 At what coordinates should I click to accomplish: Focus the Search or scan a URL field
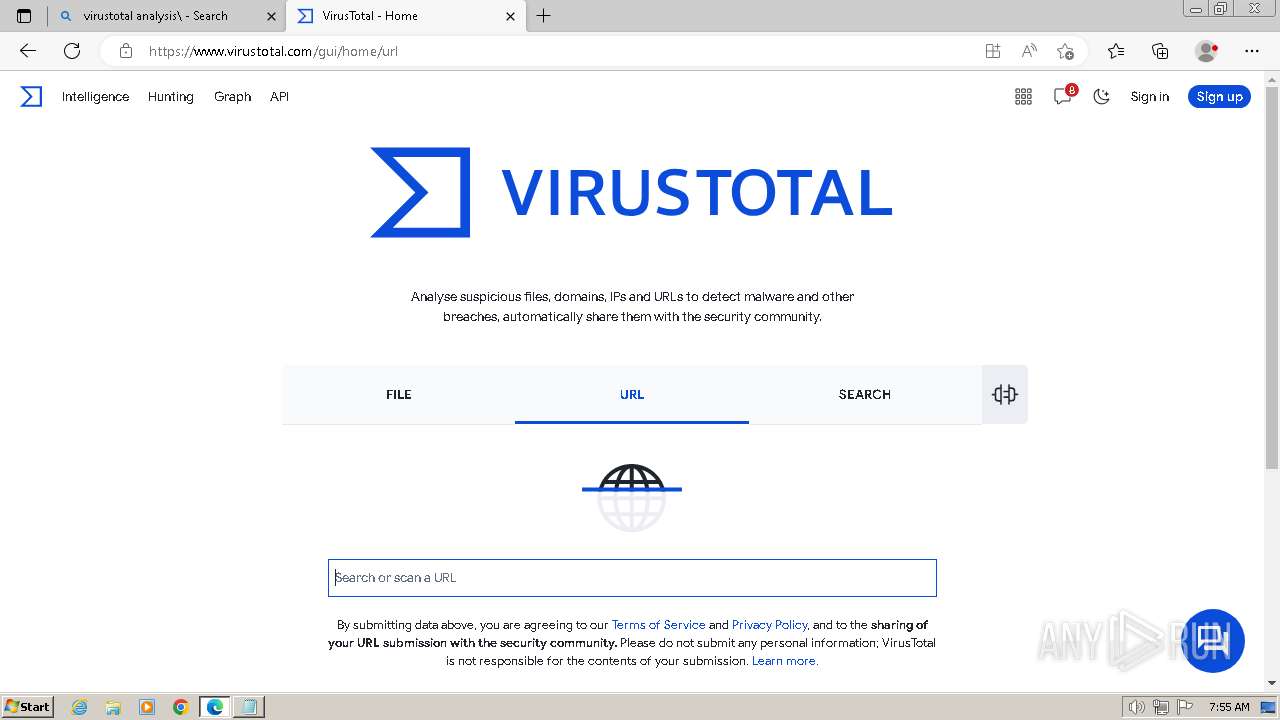click(632, 578)
